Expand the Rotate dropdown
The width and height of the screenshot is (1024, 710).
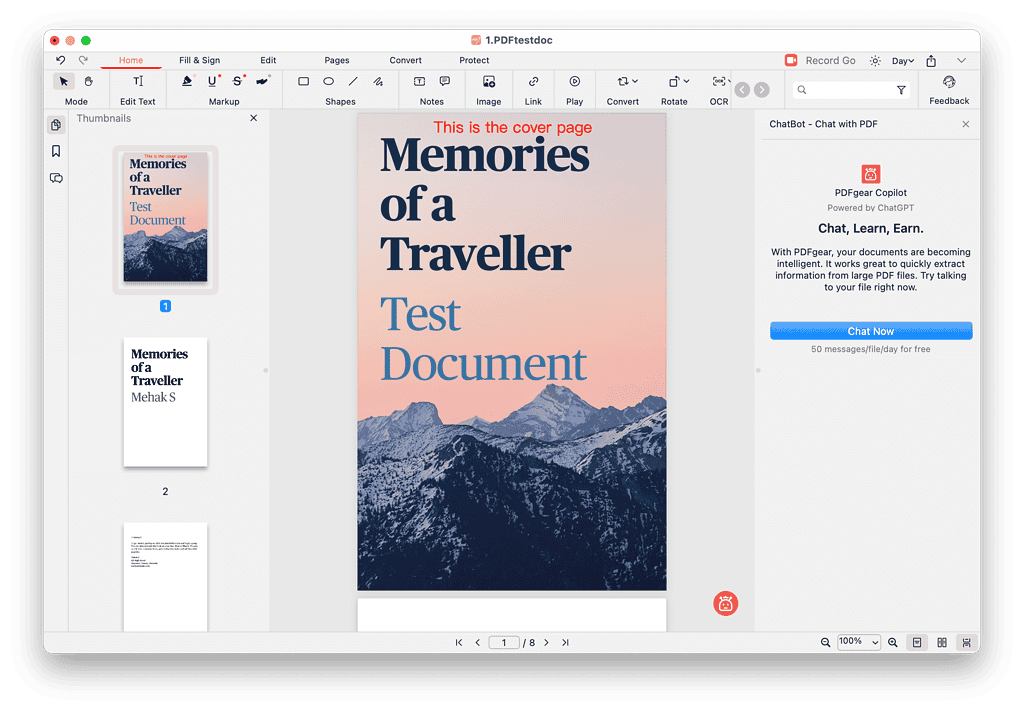pyautogui.click(x=686, y=81)
